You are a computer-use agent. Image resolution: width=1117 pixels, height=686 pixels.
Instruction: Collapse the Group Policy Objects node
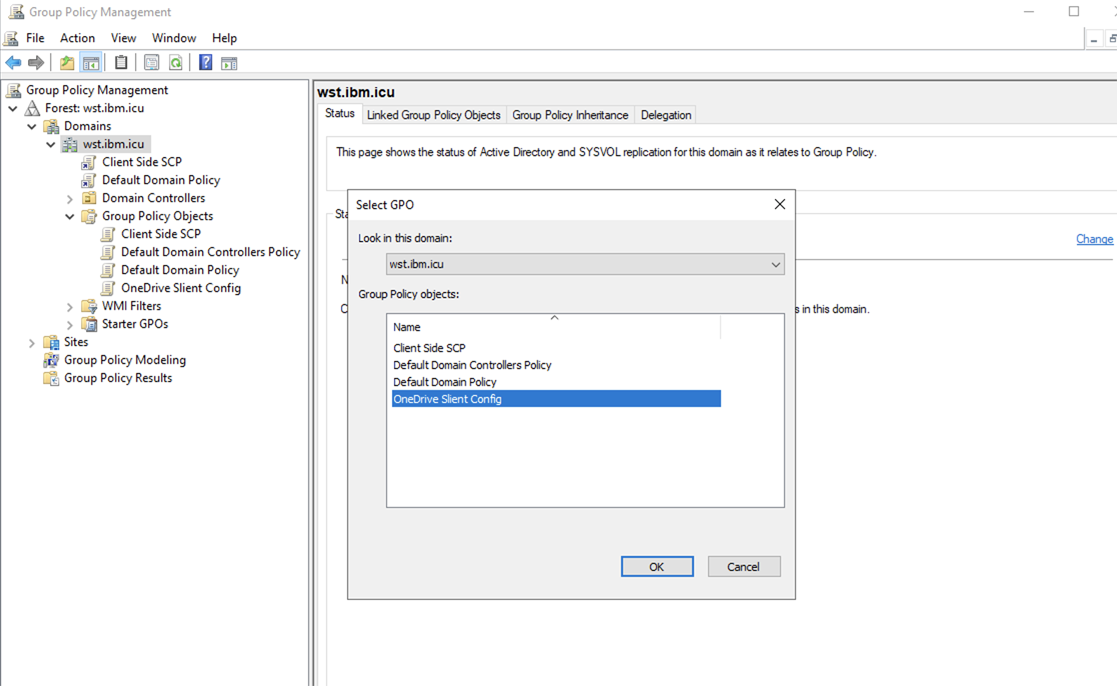click(x=70, y=216)
